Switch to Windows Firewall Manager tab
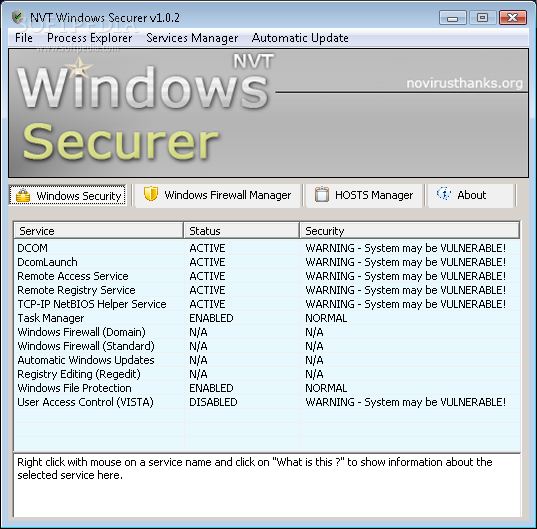This screenshot has height=529, width=537. coord(218,195)
